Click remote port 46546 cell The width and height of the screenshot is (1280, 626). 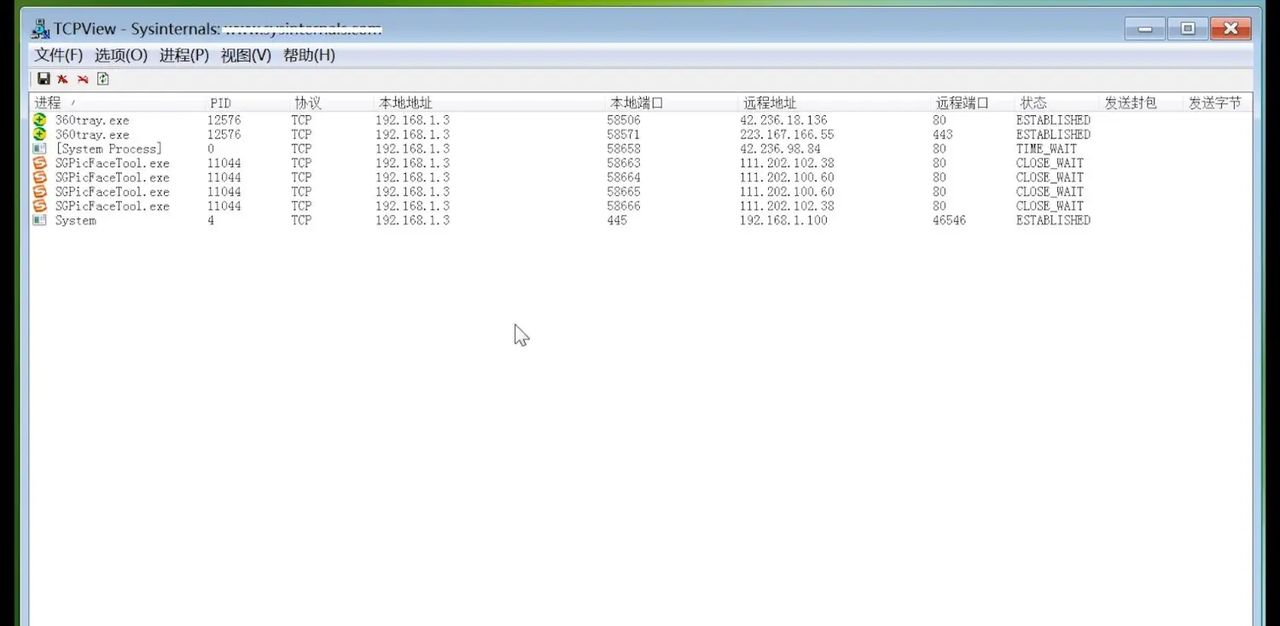coord(949,220)
